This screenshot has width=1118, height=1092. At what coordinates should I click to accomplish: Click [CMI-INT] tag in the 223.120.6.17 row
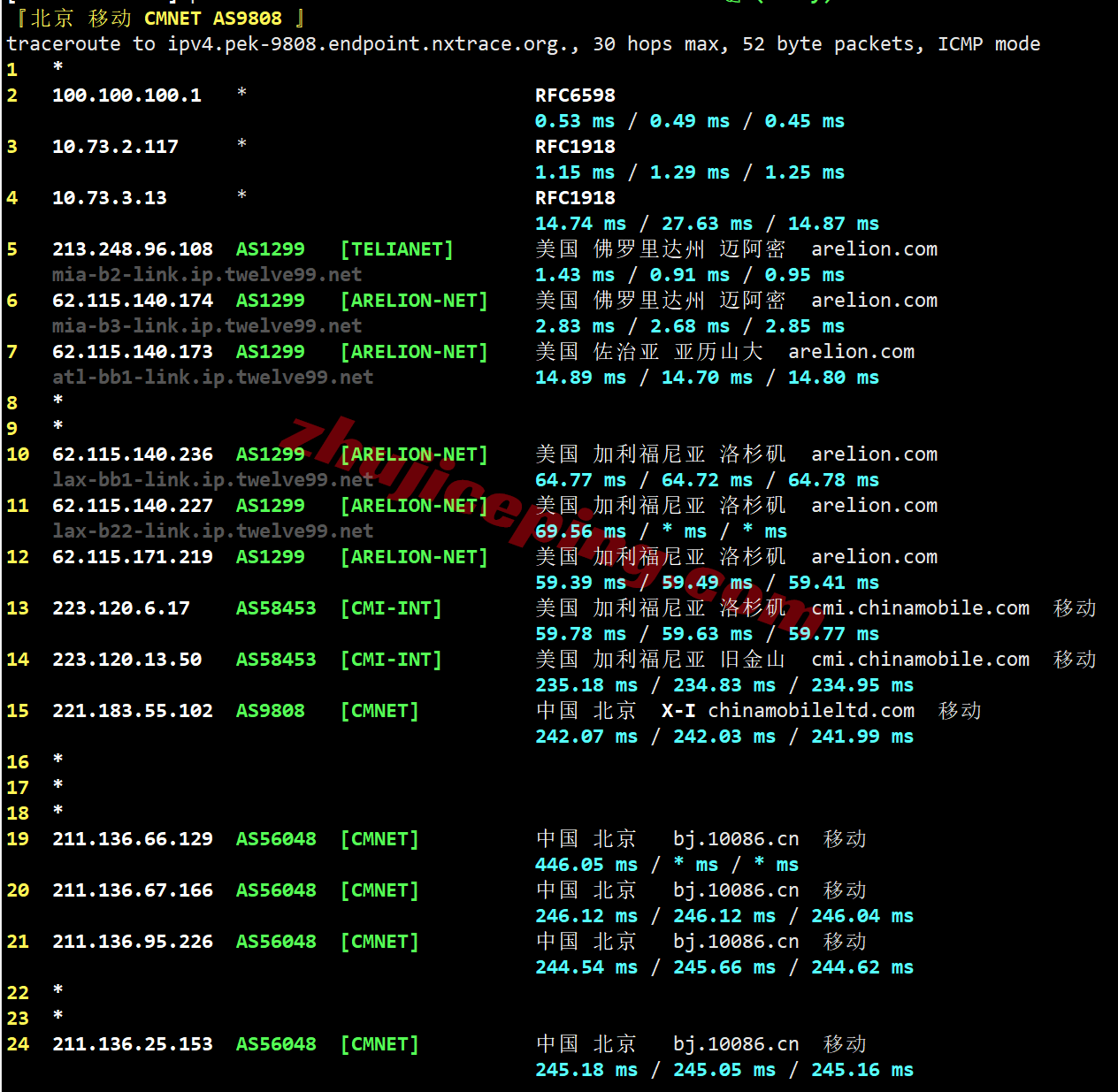point(391,608)
